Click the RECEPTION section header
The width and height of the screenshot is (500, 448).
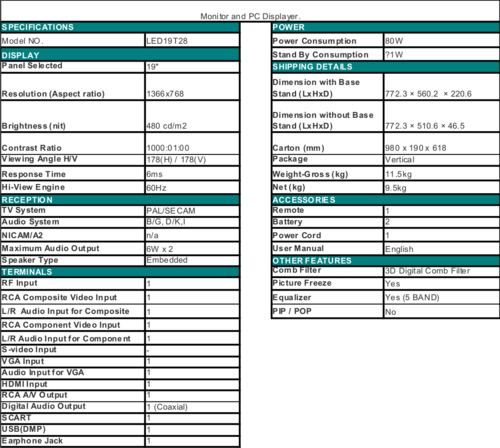[120, 200]
